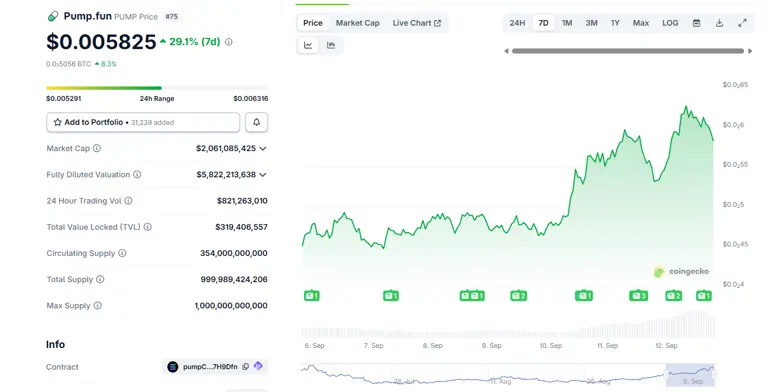Click the Pump.fun pill logo icon
The image size is (768, 392).
[x=52, y=17]
